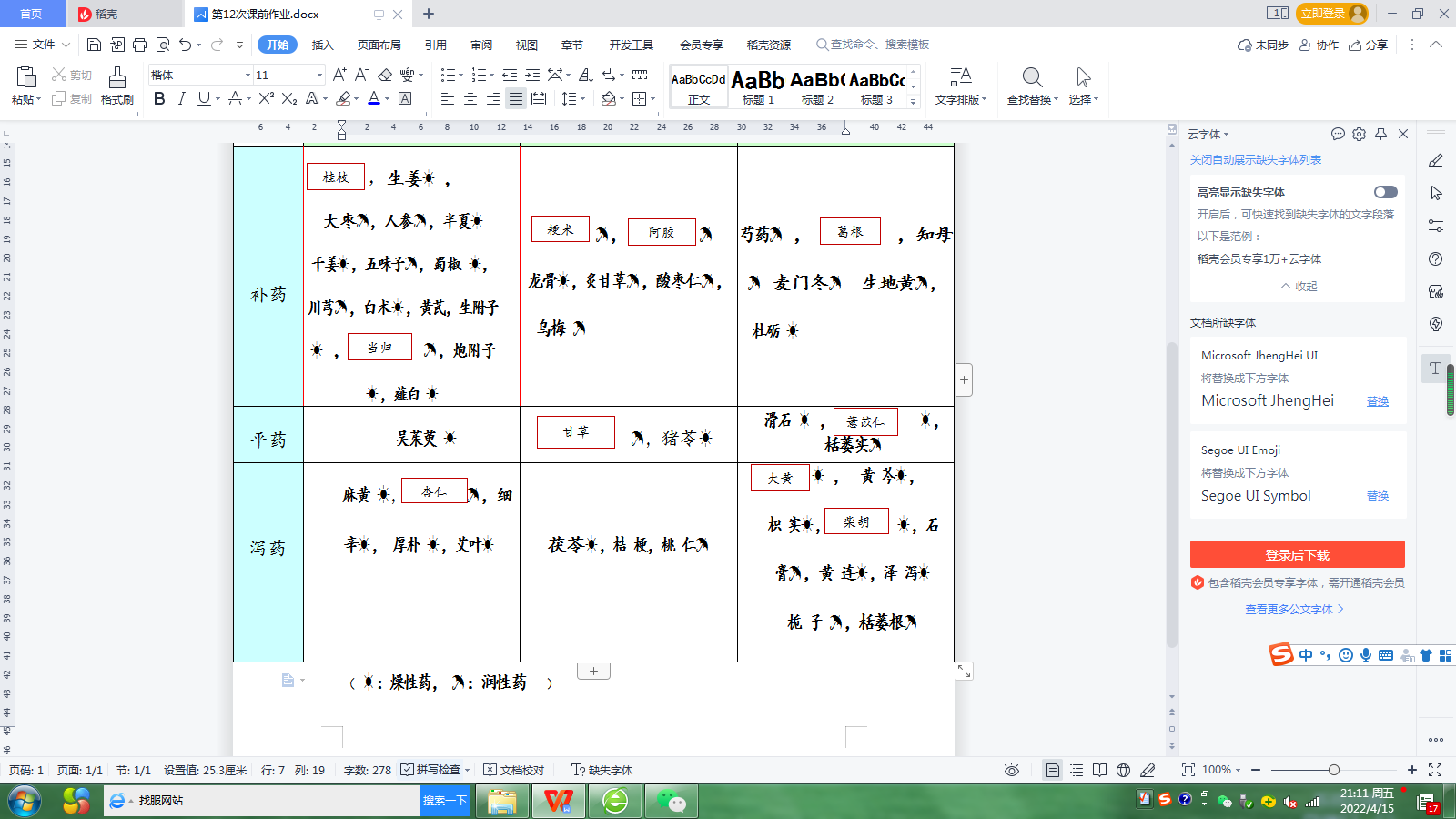
Task: Click the Save document icon
Action: point(94,45)
